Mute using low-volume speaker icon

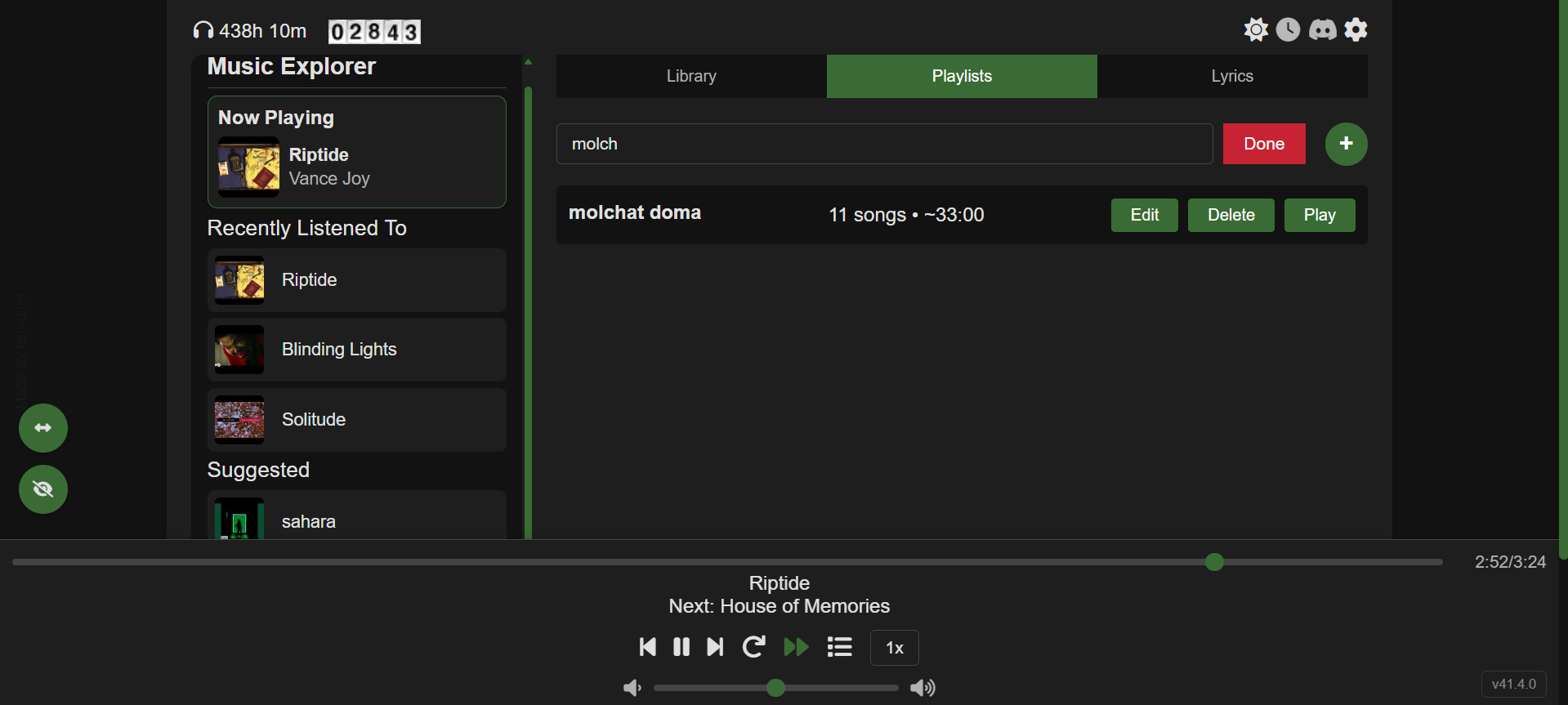[632, 688]
